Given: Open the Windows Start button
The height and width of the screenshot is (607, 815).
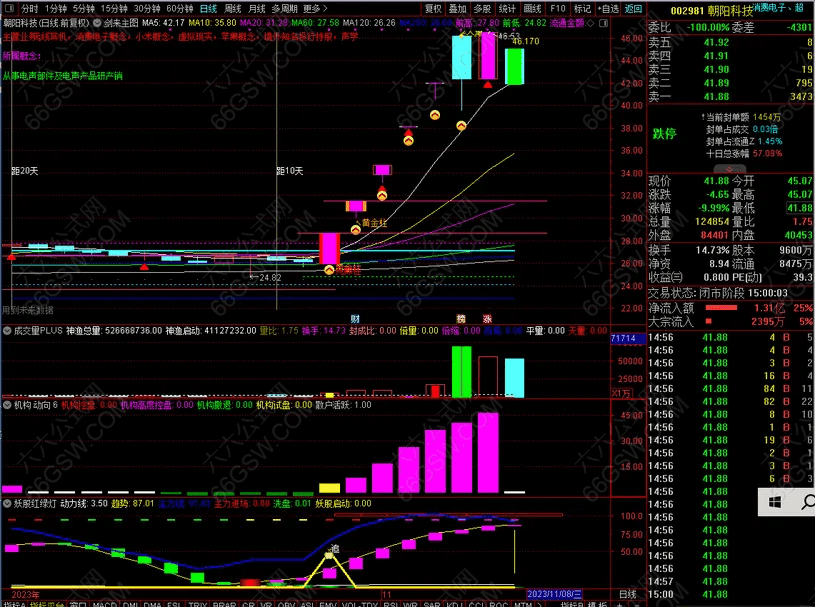Looking at the screenshot, I should click(x=775, y=502).
